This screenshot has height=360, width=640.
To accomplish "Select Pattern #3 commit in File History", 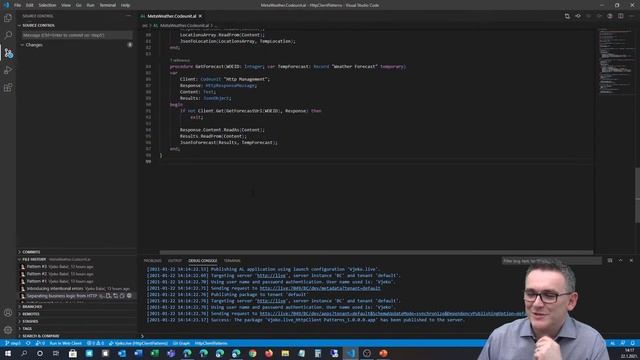I will (x=77, y=267).
